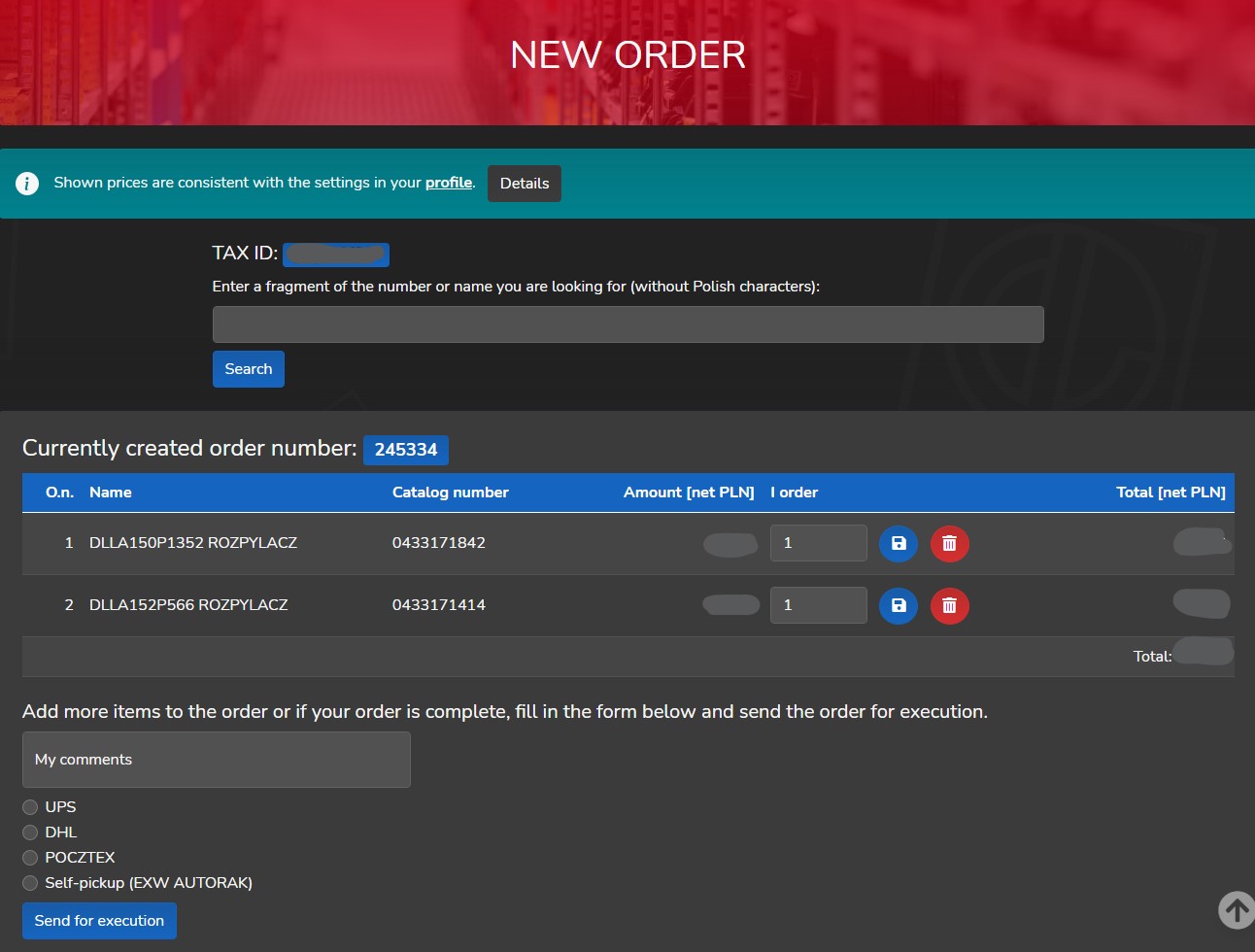
Task: Delete DLLA152P566 ROZPYLACZ from the order
Action: tap(950, 605)
